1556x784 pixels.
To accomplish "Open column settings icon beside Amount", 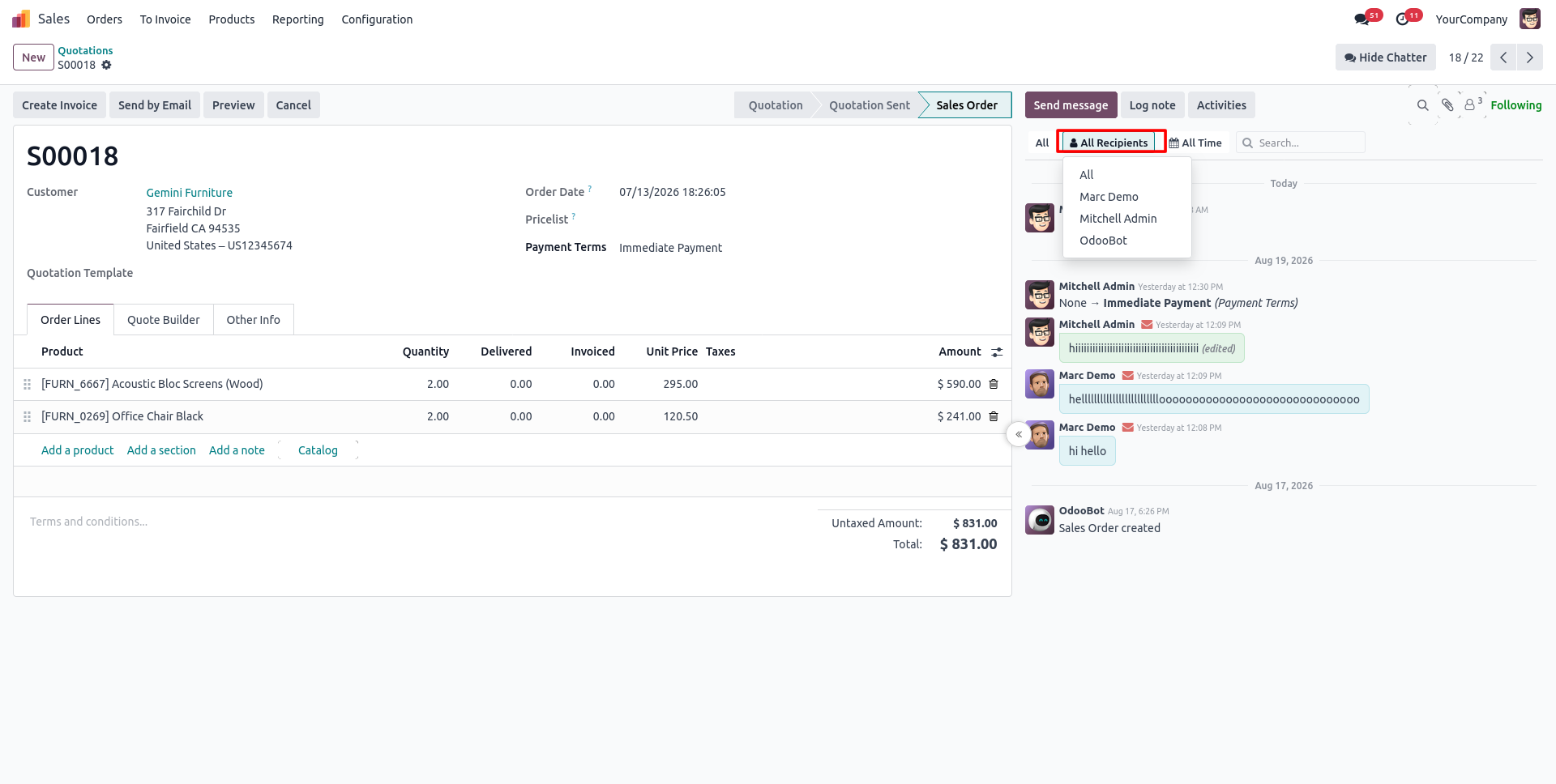I will click(997, 352).
